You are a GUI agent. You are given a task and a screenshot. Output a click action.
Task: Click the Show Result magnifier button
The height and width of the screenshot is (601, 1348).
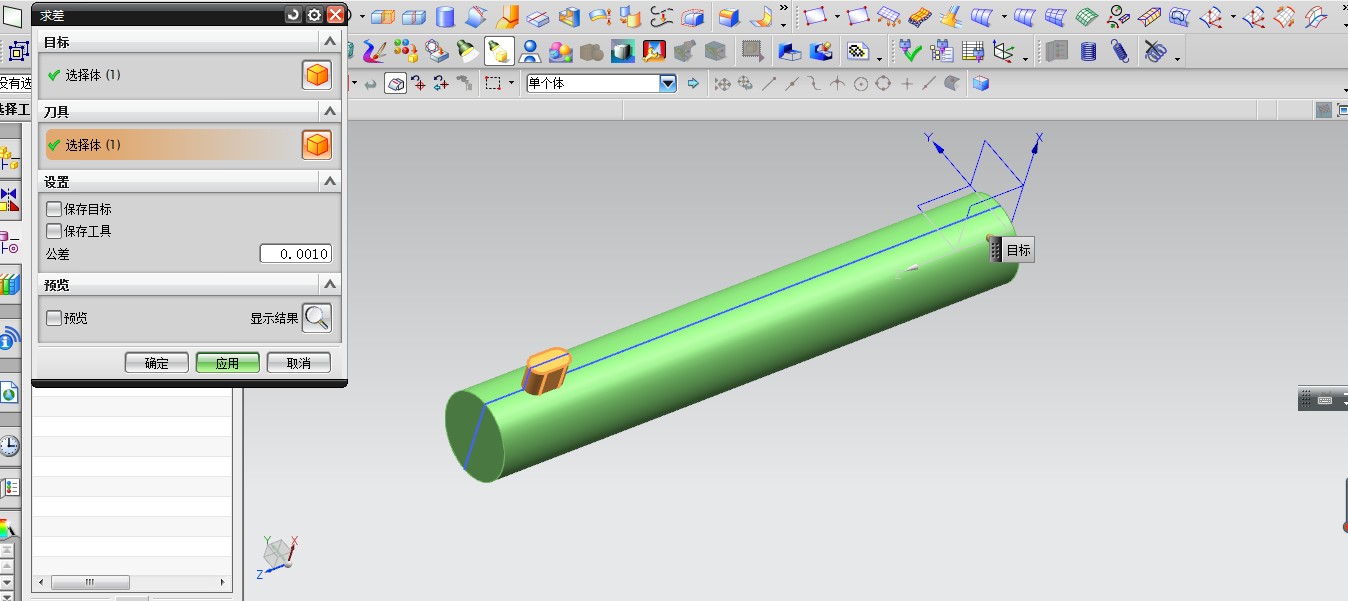coord(317,318)
